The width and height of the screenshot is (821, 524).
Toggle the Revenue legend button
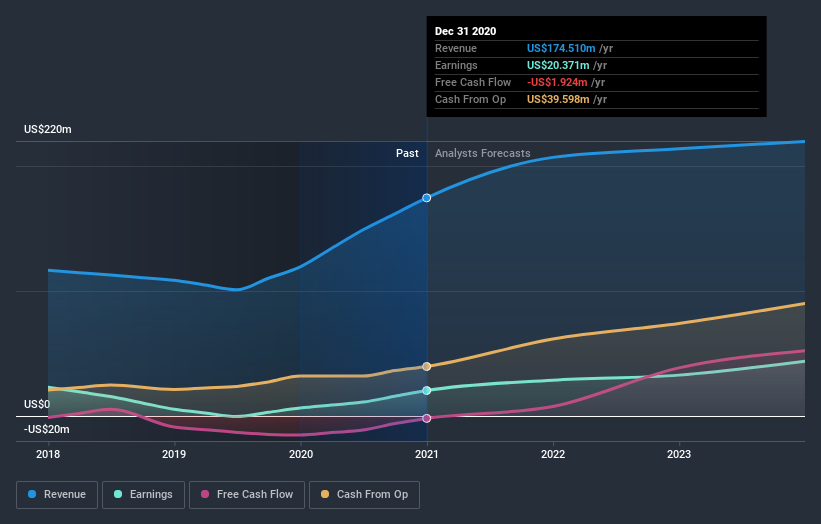coord(57,495)
